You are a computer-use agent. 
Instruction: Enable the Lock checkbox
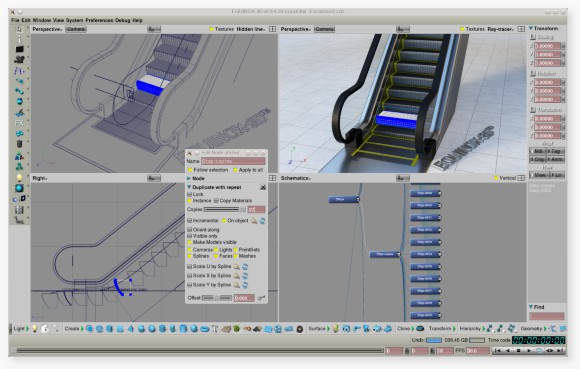pos(189,194)
